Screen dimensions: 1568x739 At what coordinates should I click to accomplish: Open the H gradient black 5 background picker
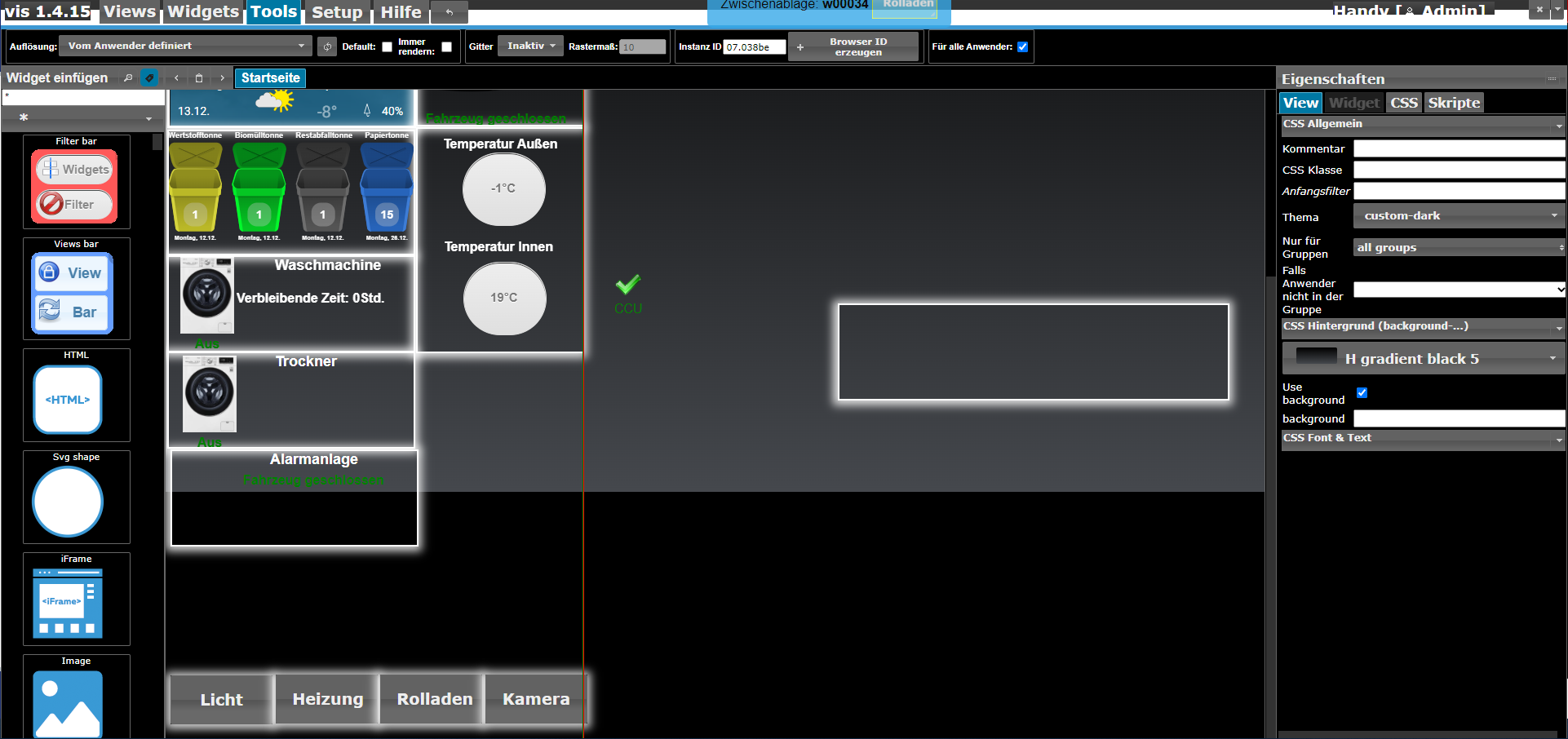tap(1423, 358)
